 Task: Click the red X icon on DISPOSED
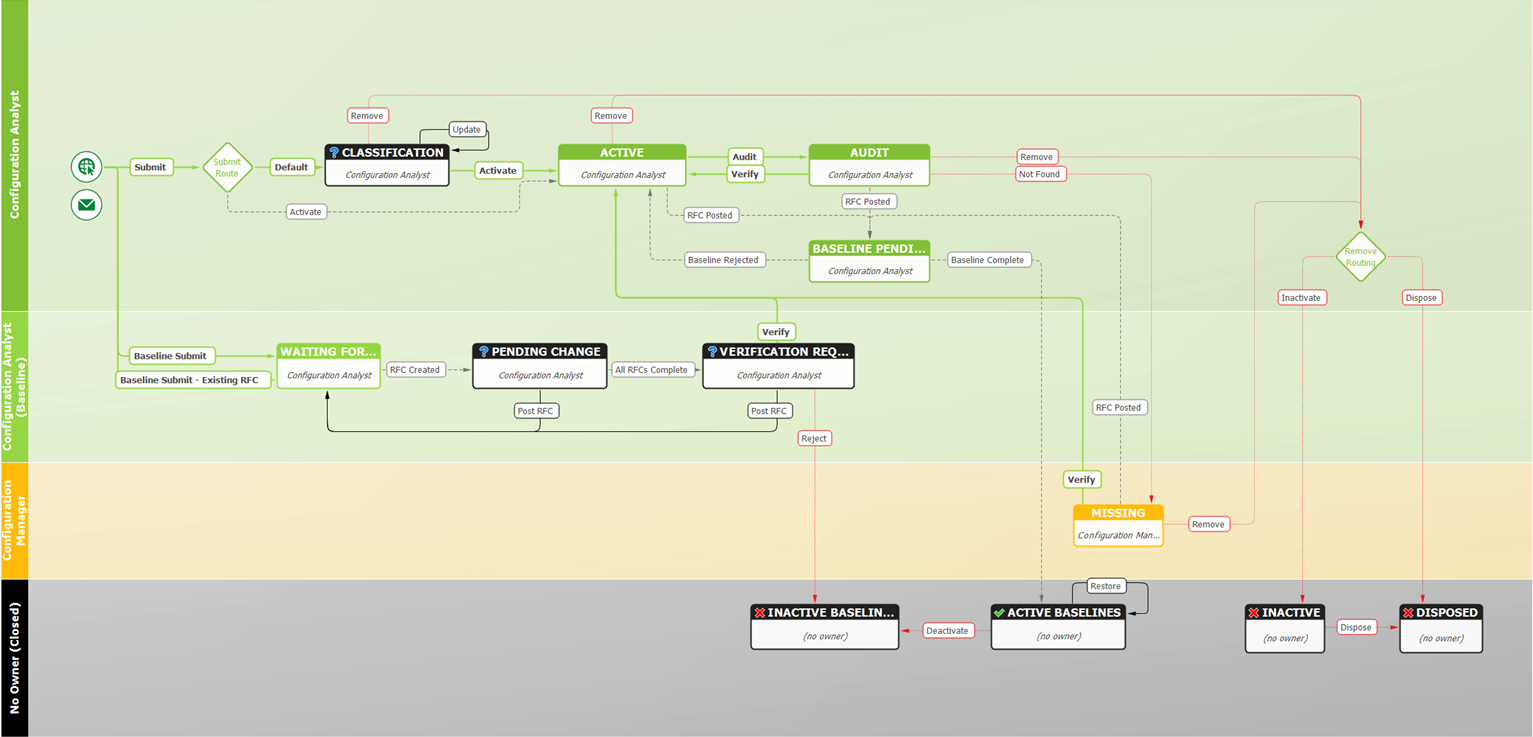1407,612
